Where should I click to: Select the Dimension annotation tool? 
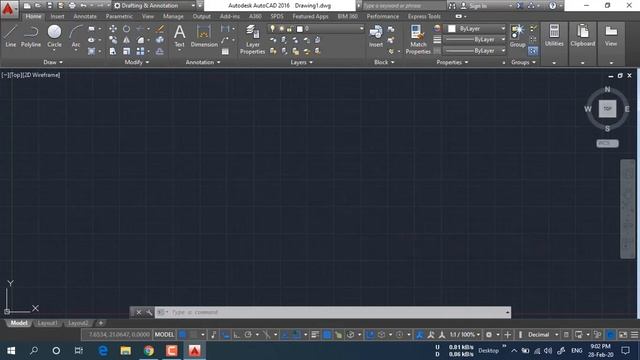[204, 36]
